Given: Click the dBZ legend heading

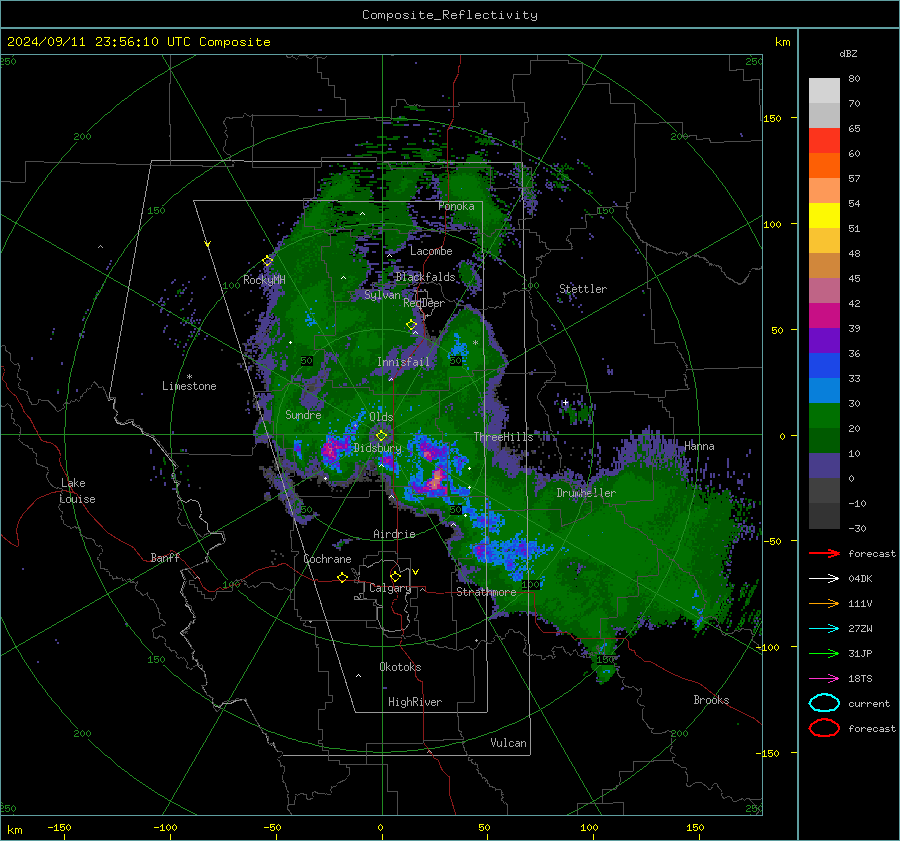Looking at the screenshot, I should [848, 54].
